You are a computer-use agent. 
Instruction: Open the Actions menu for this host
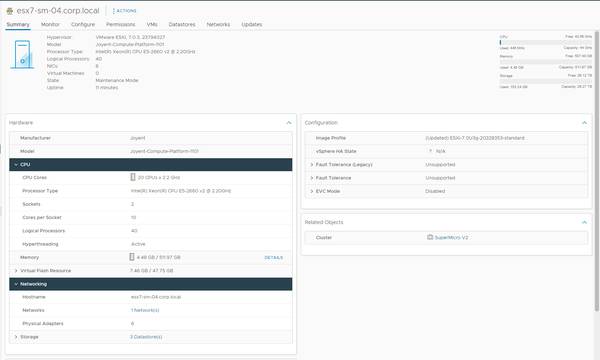125,11
